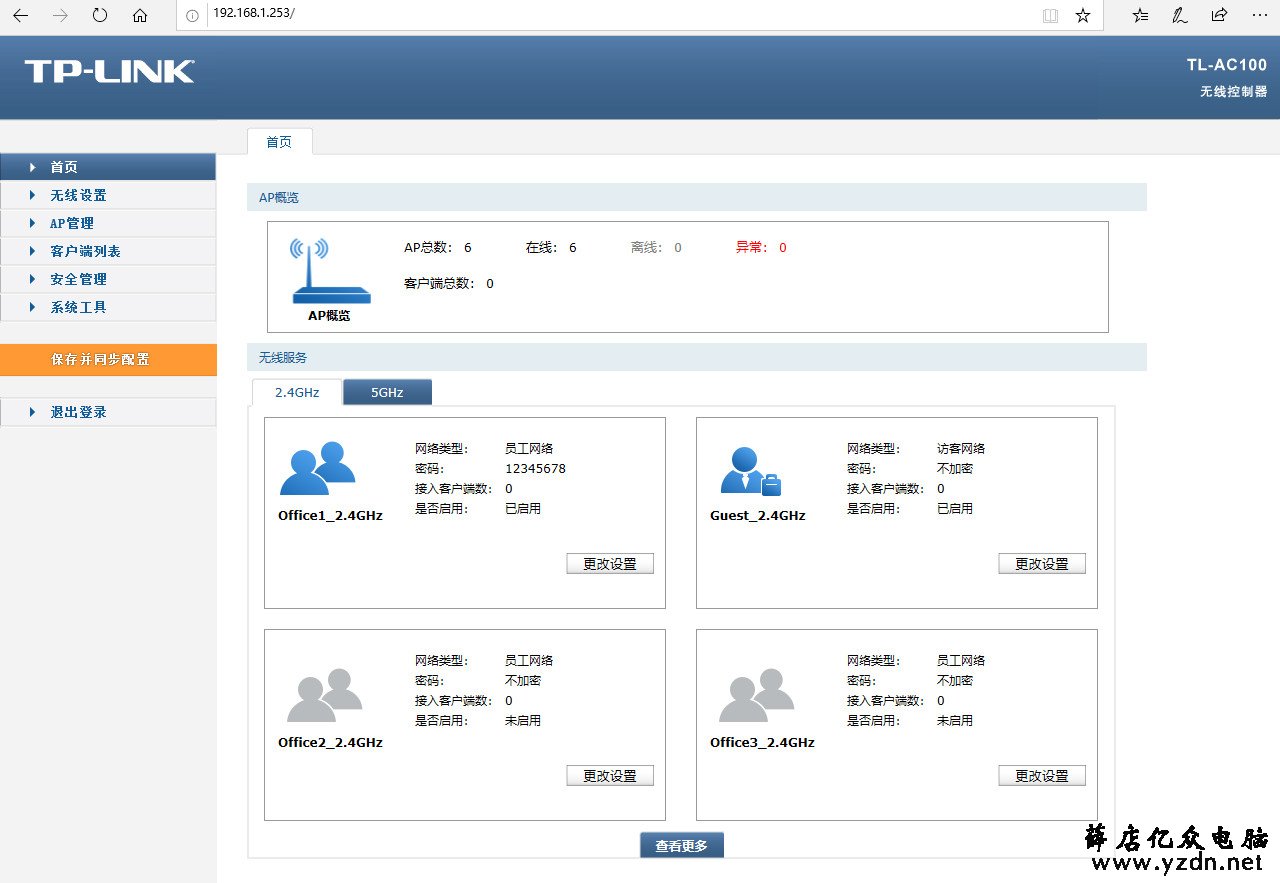Open the 退出登录 sidebar item
This screenshot has height=883, width=1280.
click(x=108, y=412)
